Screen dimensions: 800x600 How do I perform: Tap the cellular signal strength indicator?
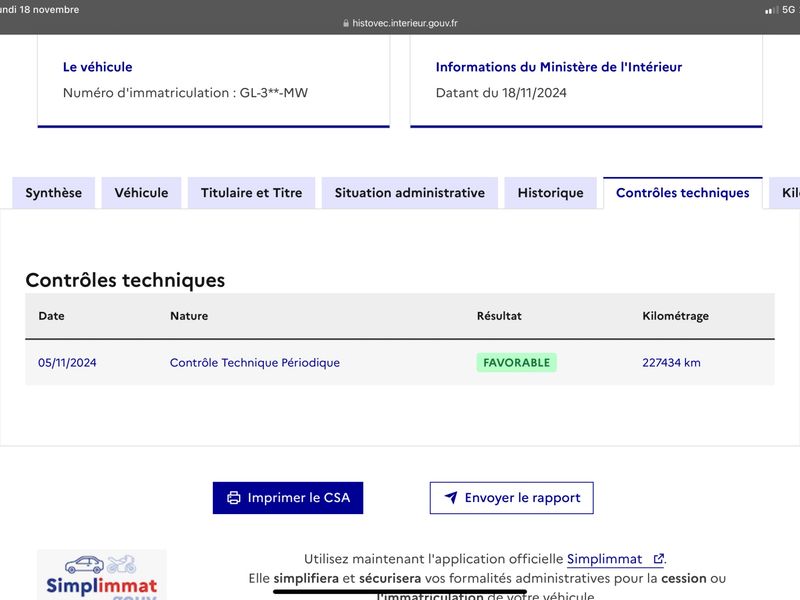[x=771, y=10]
